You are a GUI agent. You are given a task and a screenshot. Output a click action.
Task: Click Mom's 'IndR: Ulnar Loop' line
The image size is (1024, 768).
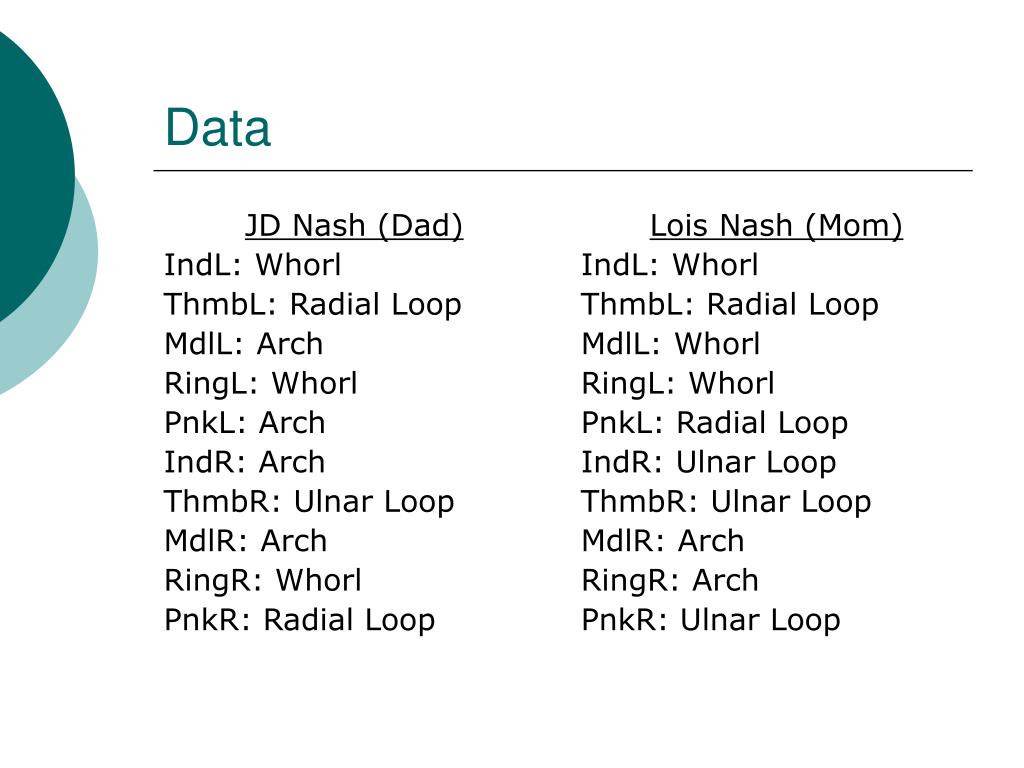(x=709, y=464)
